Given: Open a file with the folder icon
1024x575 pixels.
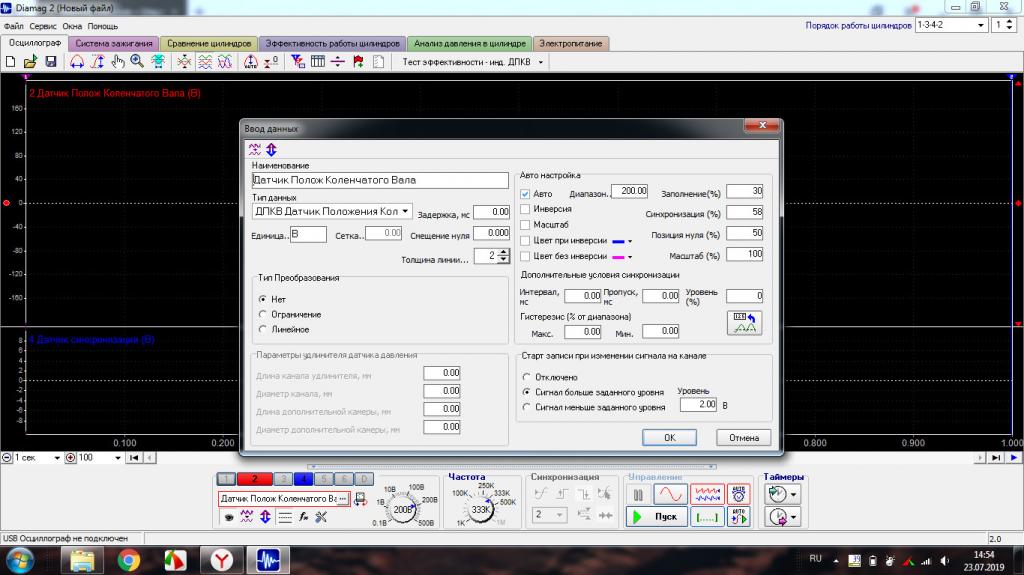Looking at the screenshot, I should [x=30, y=62].
